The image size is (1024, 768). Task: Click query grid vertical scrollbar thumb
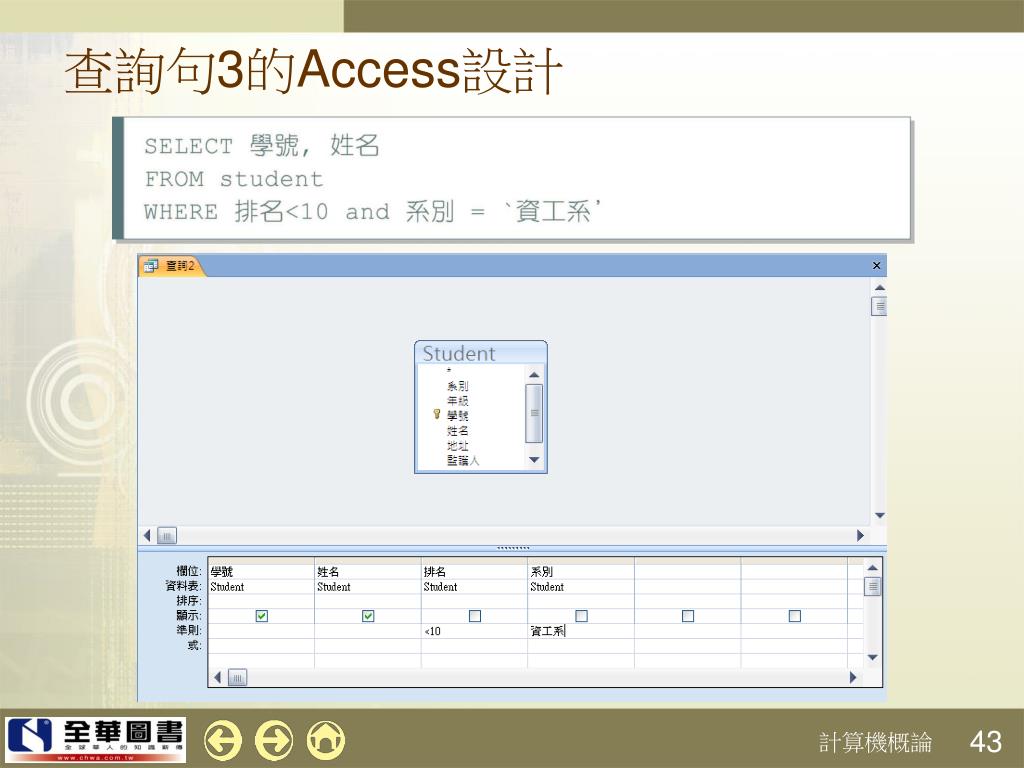coord(872,586)
